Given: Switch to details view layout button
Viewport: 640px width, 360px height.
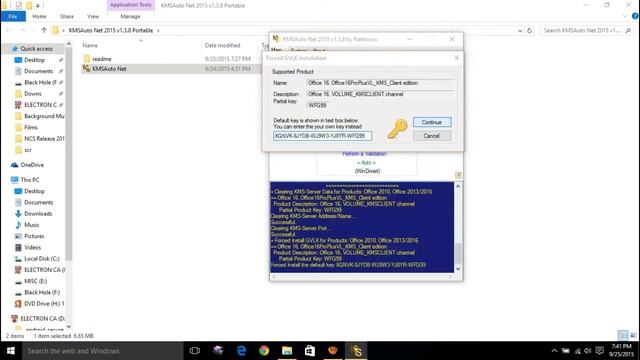Looking at the screenshot, I should pos(623,336).
